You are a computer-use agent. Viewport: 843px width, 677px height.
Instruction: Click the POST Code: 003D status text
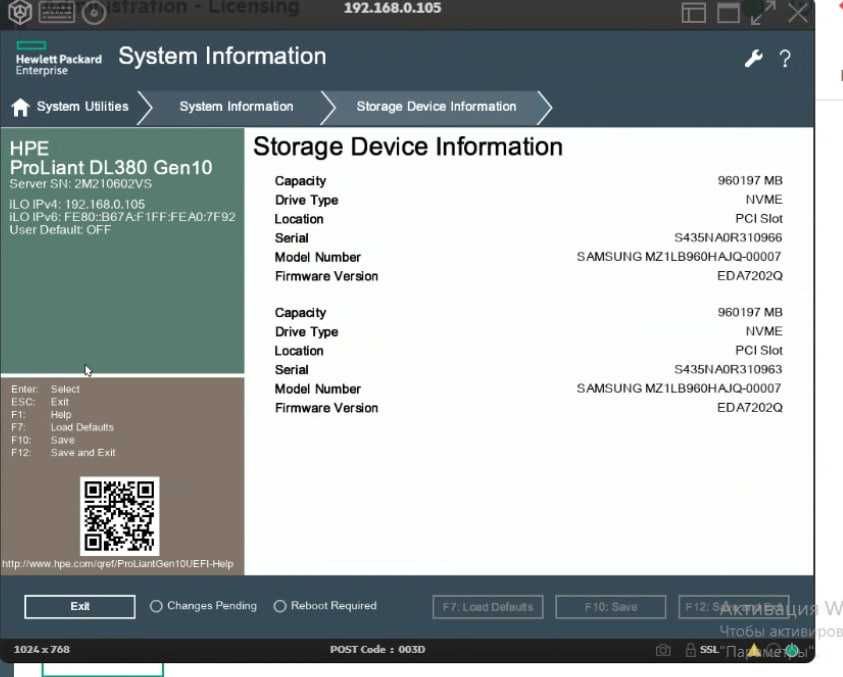pyautogui.click(x=377, y=650)
